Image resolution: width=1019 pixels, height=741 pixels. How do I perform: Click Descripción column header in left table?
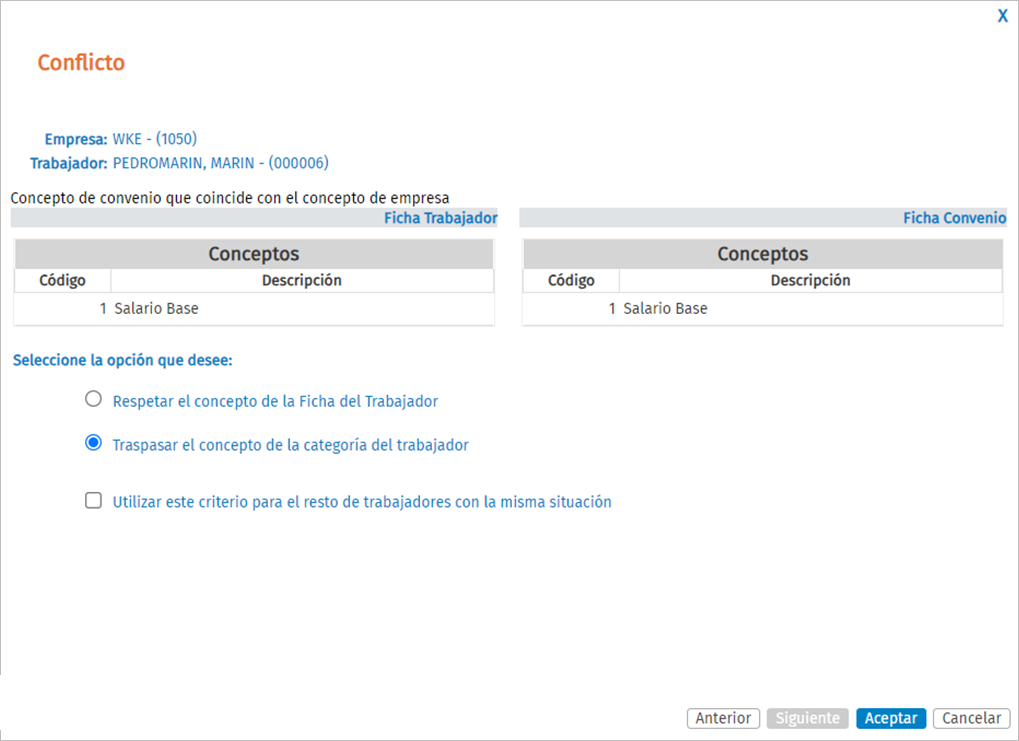coord(302,280)
